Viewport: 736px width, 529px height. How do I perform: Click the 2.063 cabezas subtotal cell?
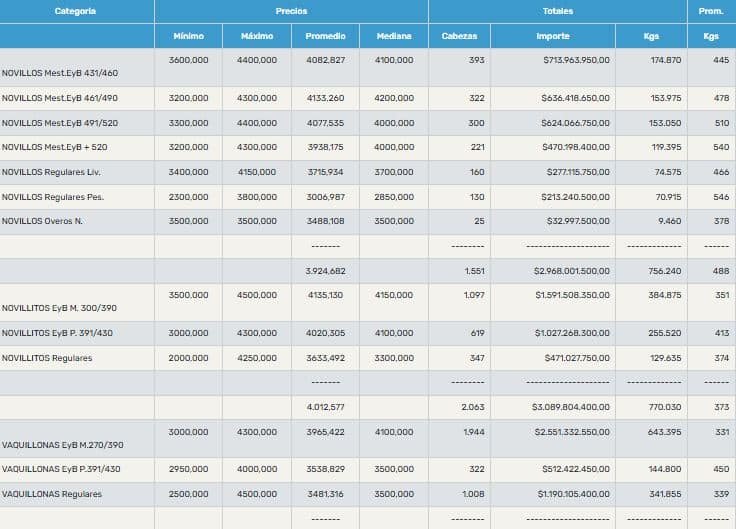click(x=471, y=407)
